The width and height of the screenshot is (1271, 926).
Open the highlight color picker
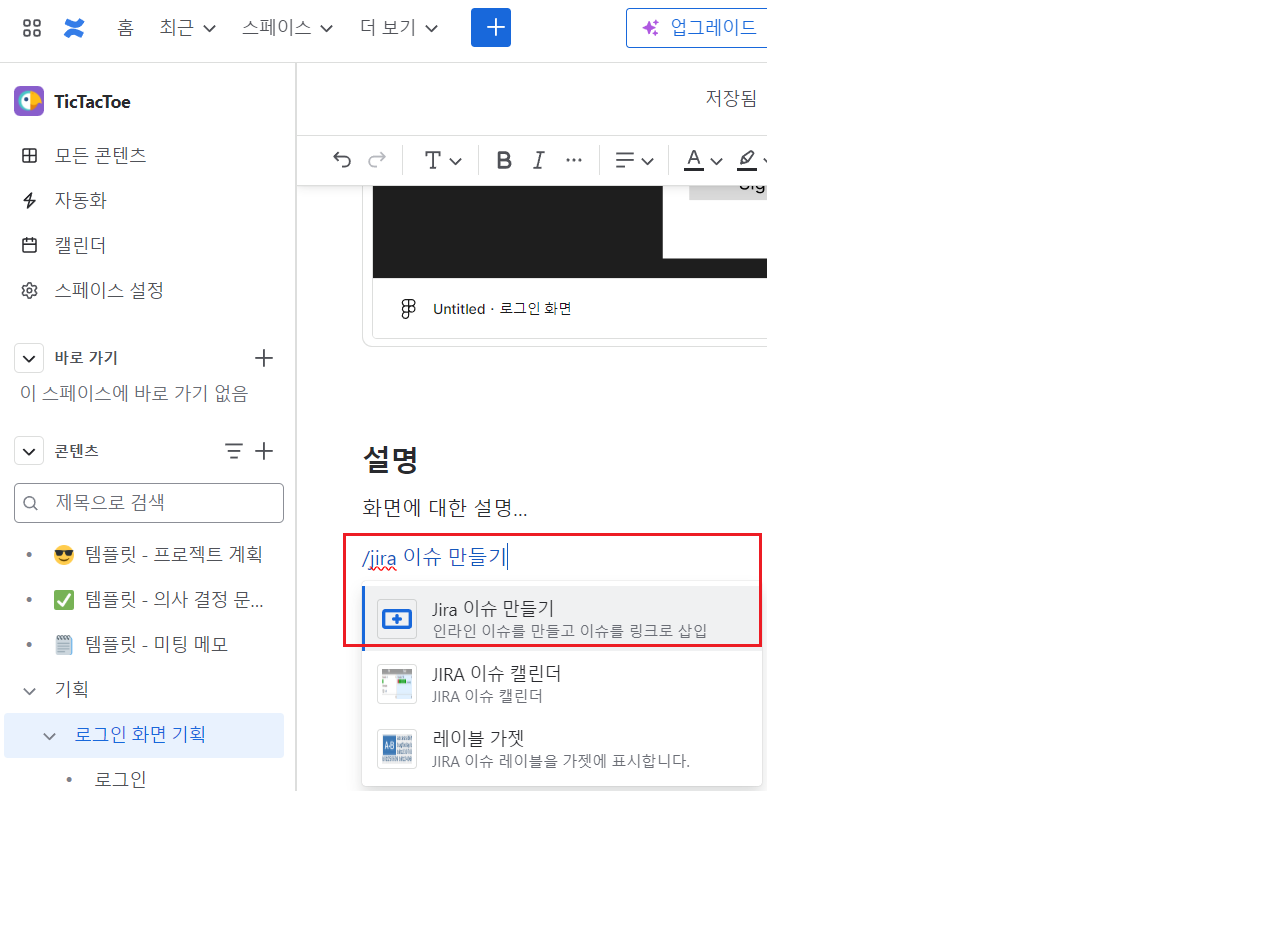(752, 160)
